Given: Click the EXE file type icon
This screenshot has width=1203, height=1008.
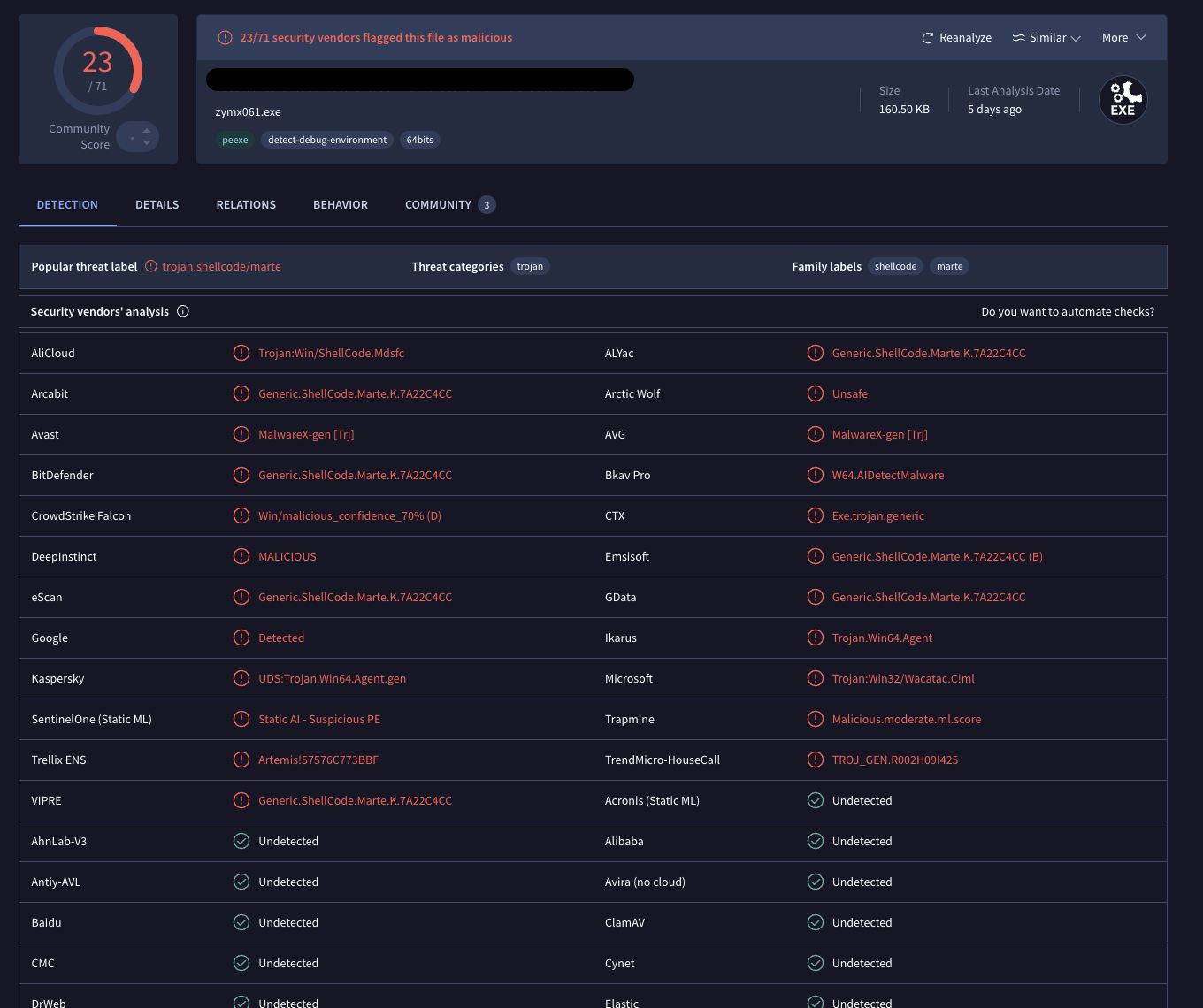Looking at the screenshot, I should point(1123,100).
